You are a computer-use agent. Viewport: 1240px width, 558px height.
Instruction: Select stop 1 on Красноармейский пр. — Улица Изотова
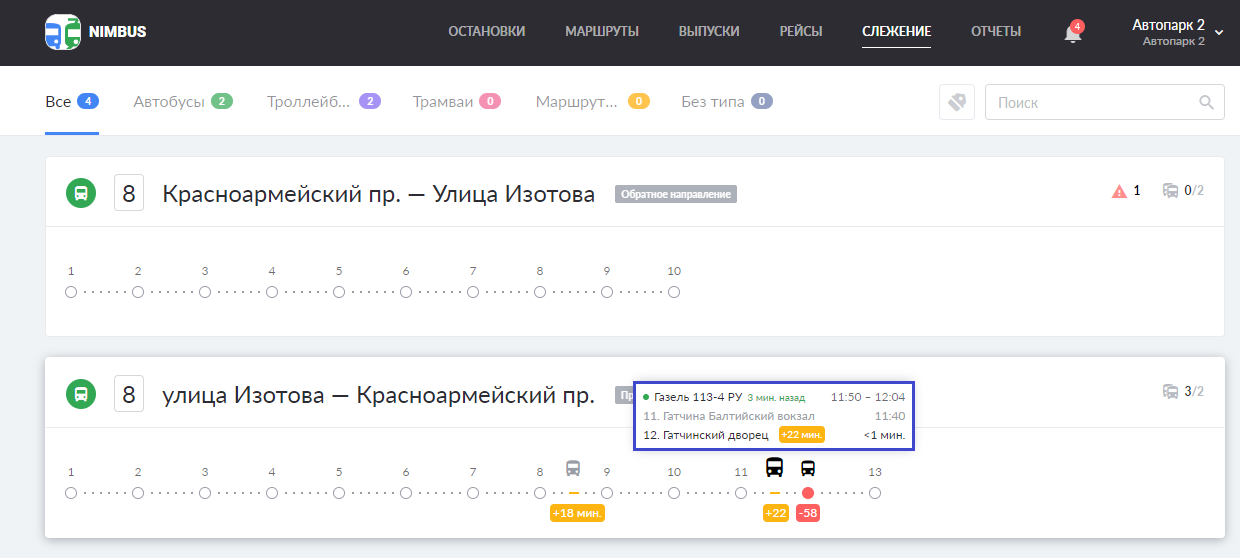[71, 292]
